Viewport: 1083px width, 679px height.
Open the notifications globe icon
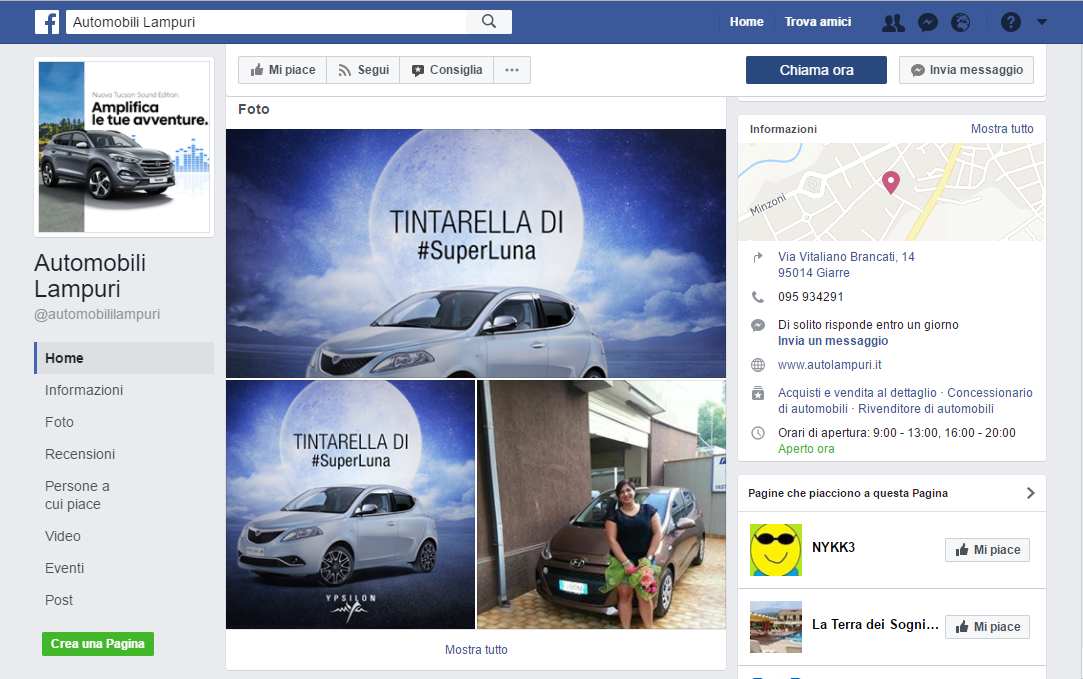[x=960, y=23]
